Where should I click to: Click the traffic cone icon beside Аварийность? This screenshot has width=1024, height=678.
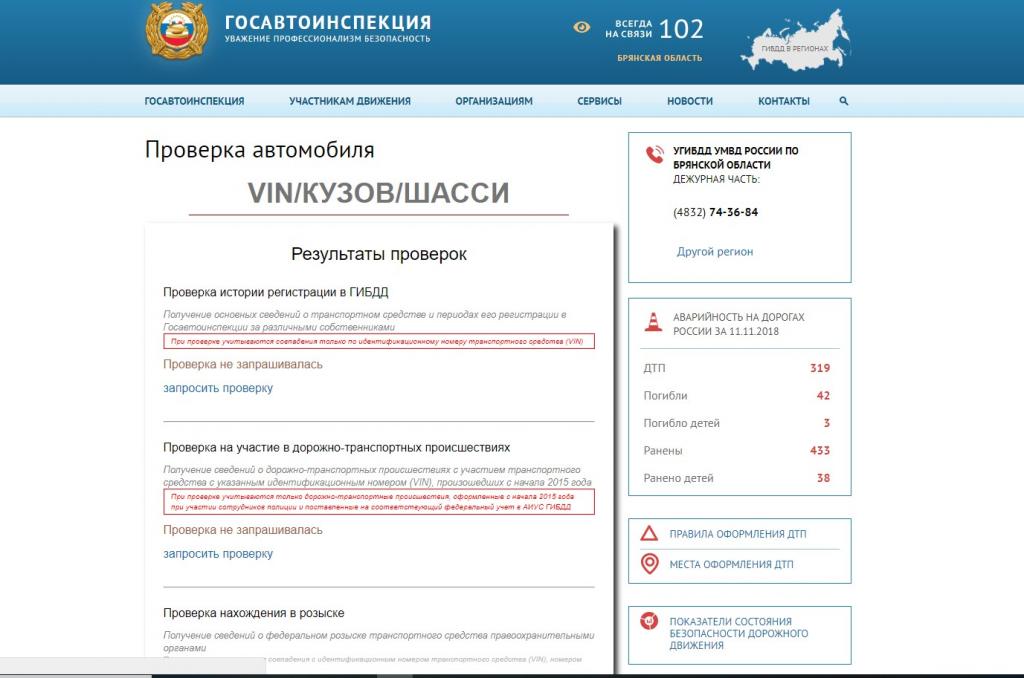(653, 321)
